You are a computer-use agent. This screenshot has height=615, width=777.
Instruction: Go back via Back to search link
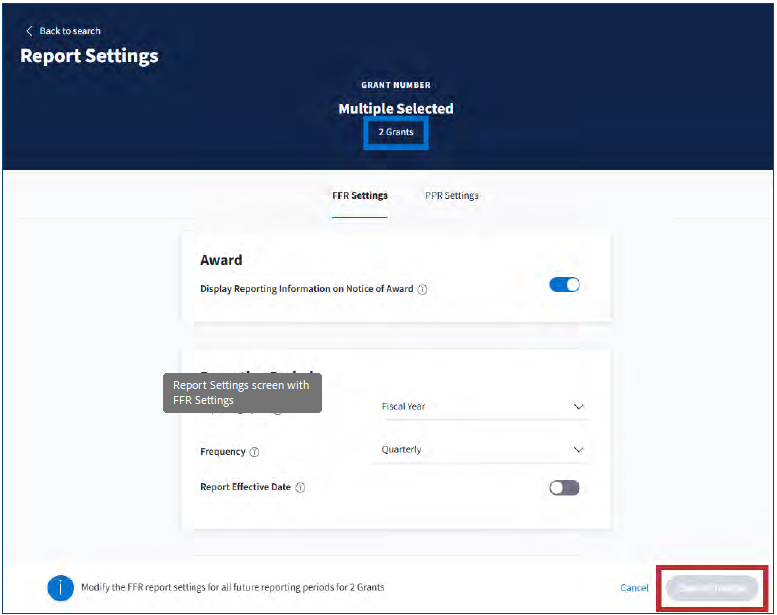69,31
